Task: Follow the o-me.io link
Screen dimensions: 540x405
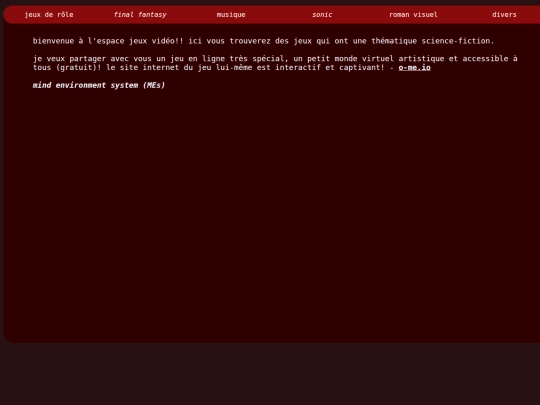Action: (415, 68)
